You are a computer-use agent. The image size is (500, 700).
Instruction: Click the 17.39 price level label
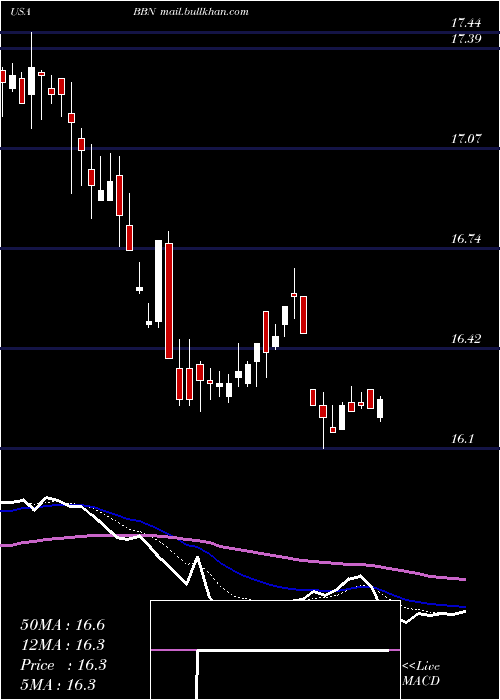[466, 39]
